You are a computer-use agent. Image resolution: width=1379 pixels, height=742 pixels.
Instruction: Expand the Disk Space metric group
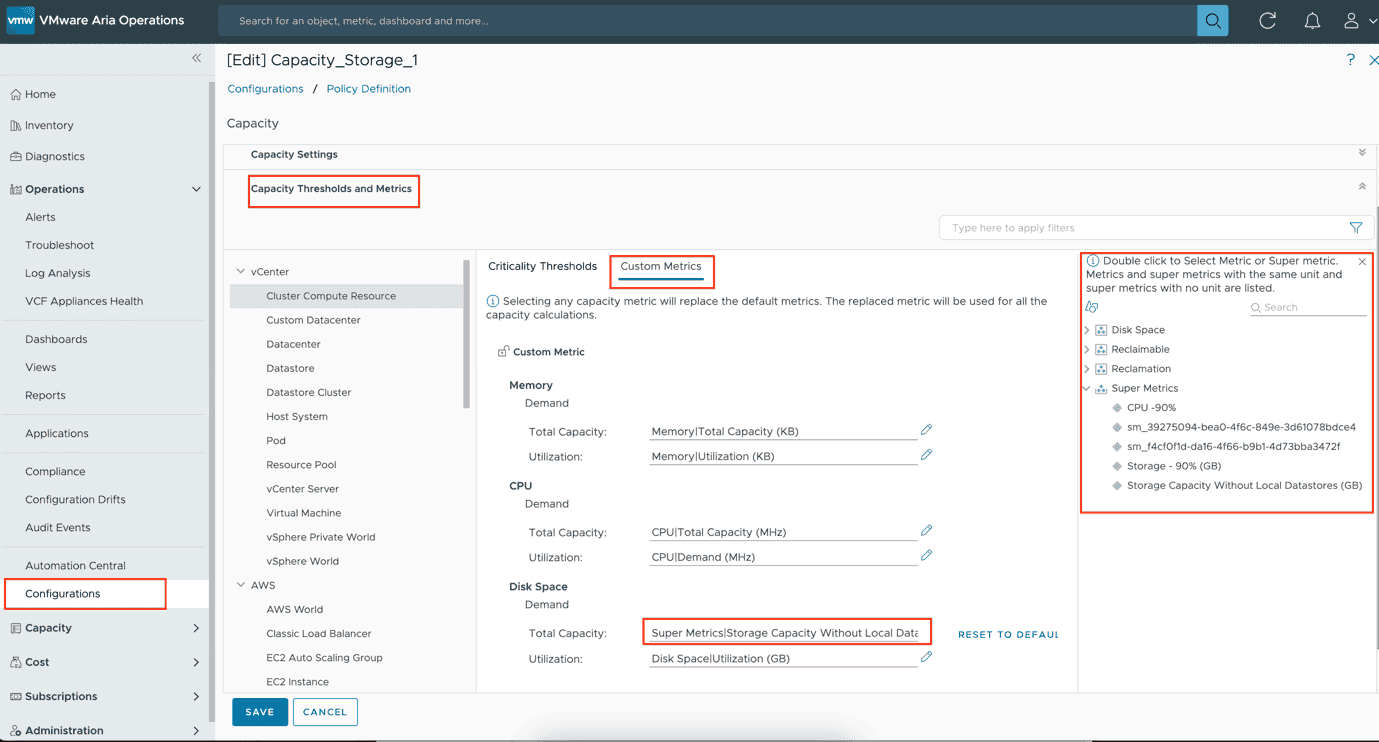(x=1087, y=330)
